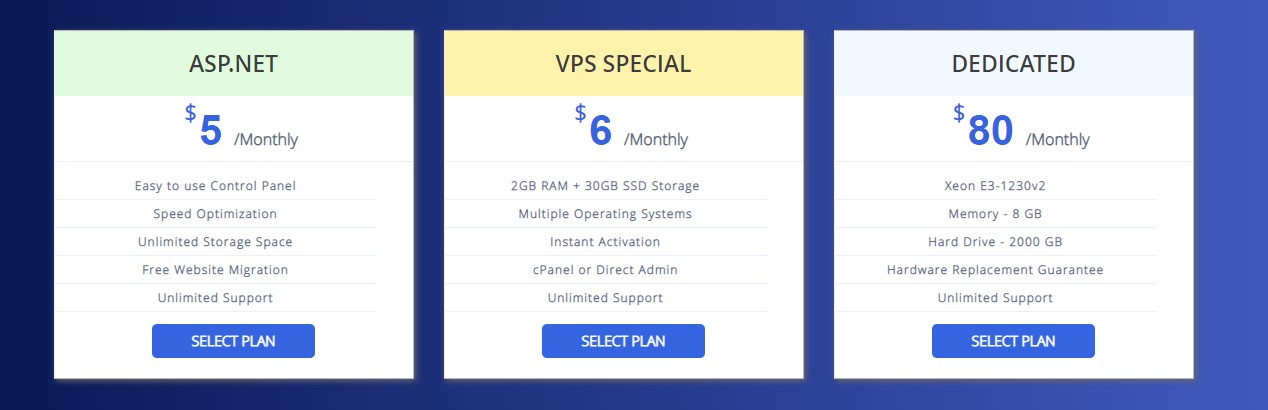
Task: Click Easy to use Control Panel feature
Action: point(215,186)
